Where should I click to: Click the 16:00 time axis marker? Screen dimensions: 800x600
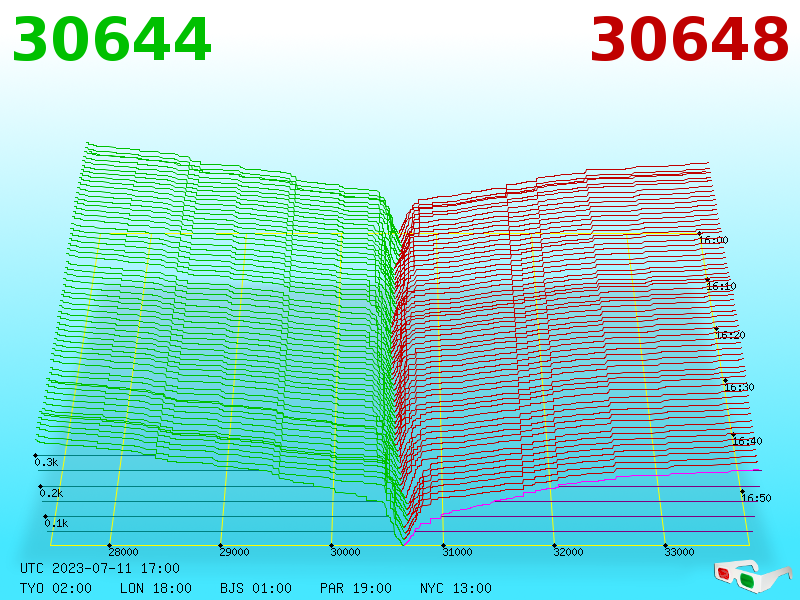coord(713,240)
